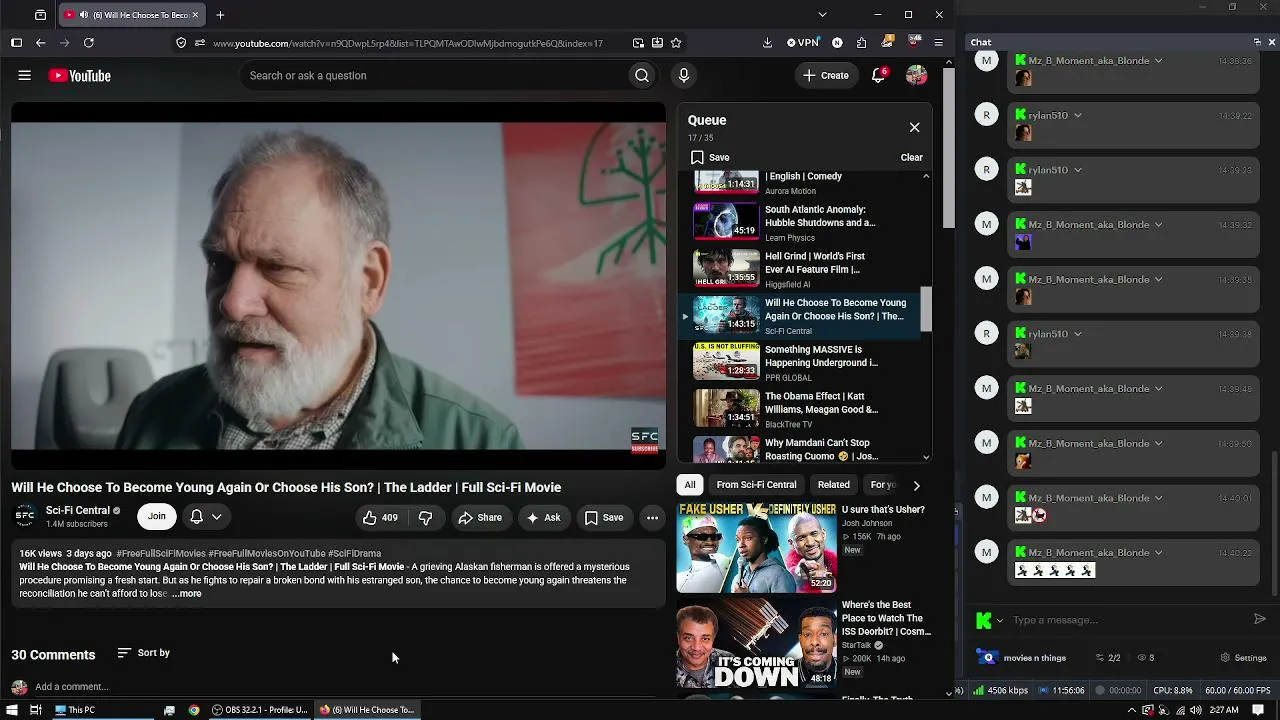Open YouTube notifications bell
Image resolution: width=1280 pixels, height=720 pixels.
tap(878, 75)
